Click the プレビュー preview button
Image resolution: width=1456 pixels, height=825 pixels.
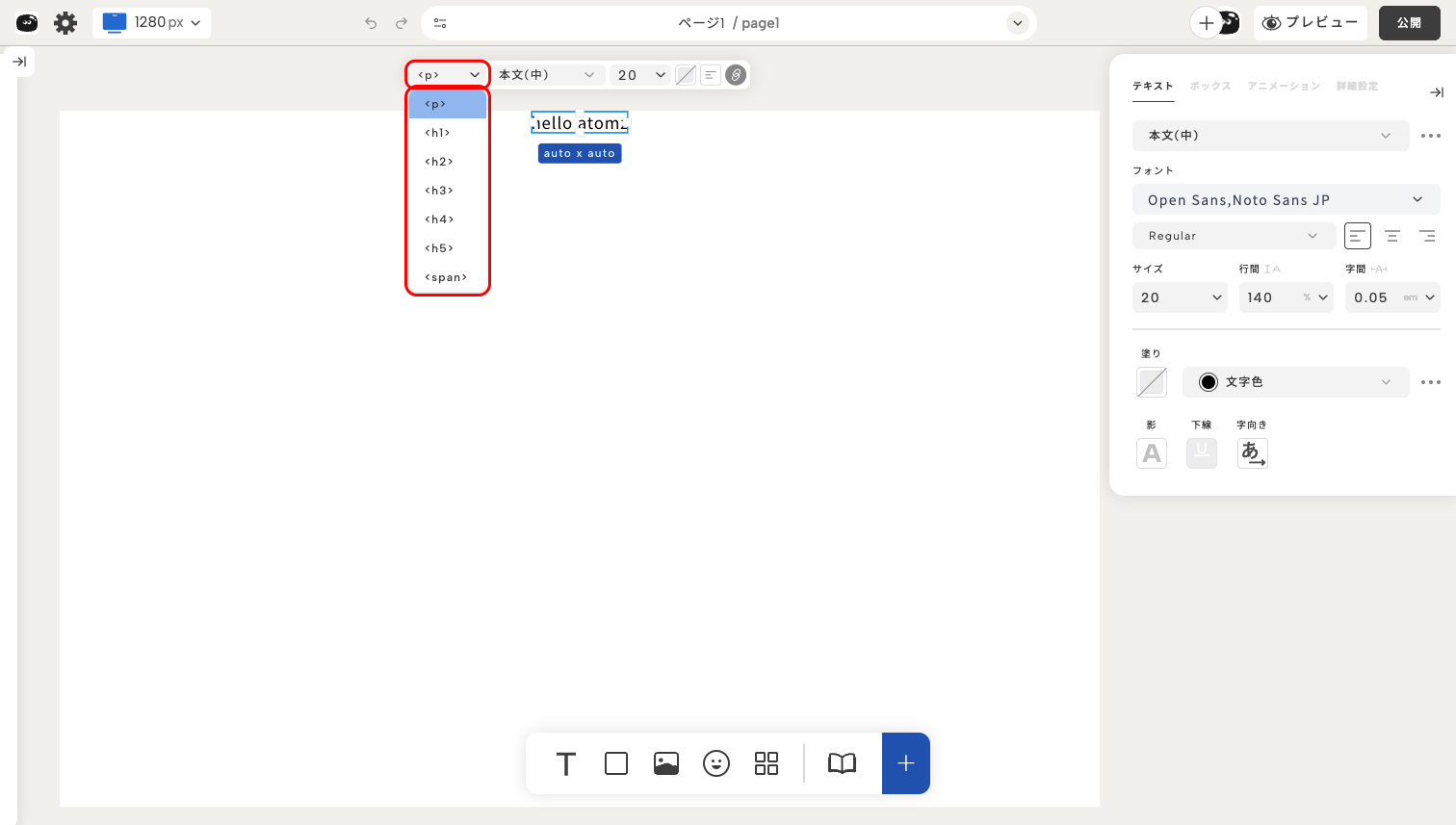(1311, 23)
